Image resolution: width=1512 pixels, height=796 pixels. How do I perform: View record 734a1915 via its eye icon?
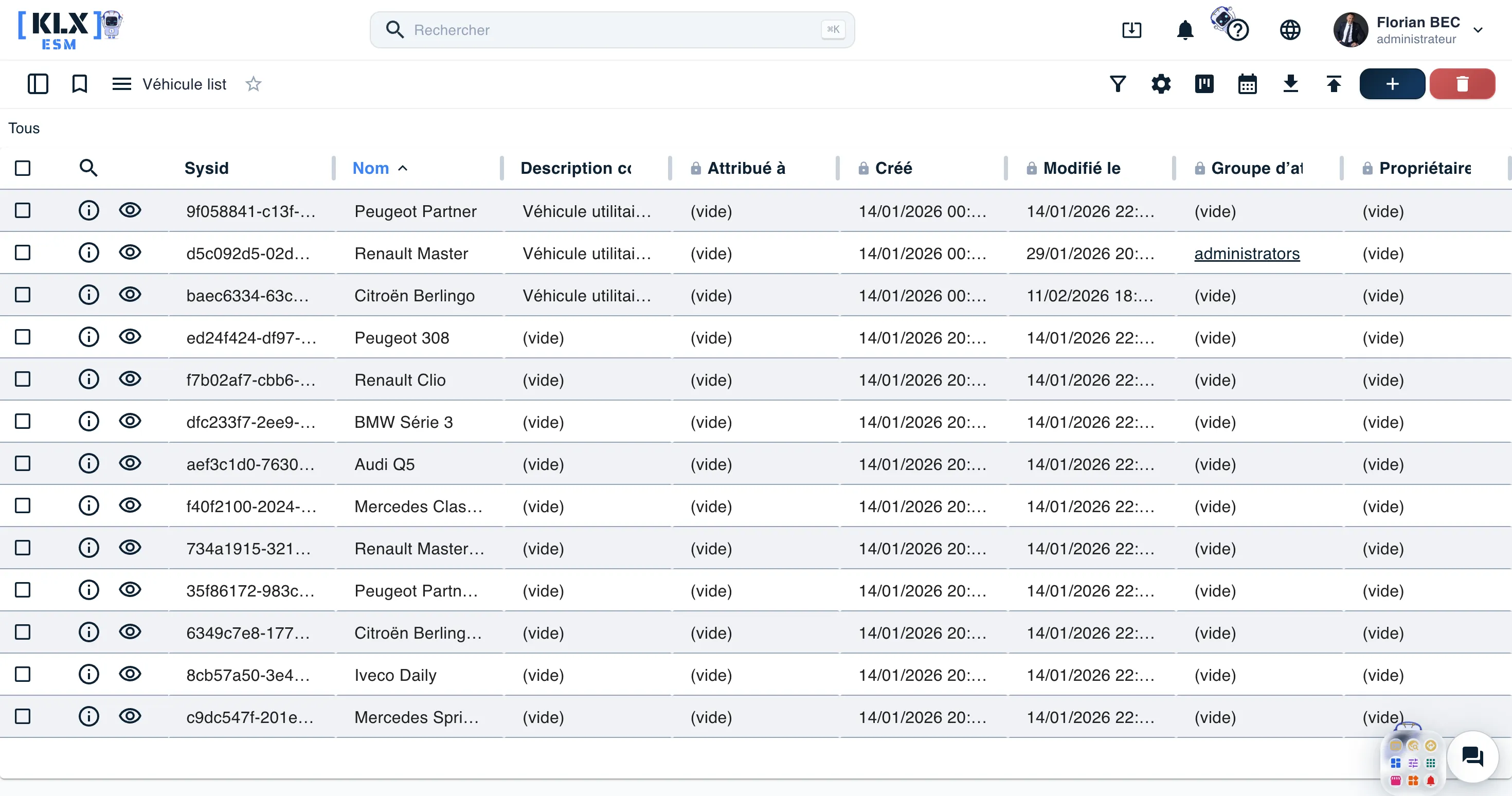point(130,547)
